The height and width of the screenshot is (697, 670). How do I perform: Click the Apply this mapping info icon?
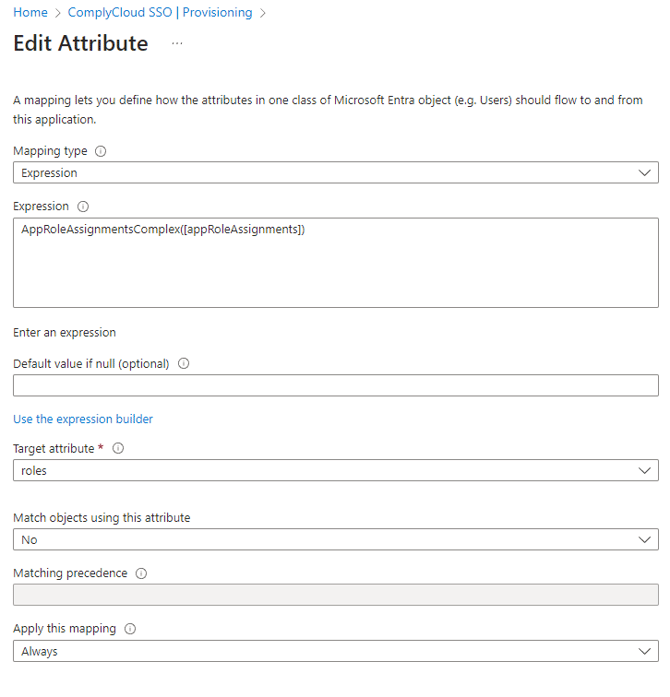click(x=130, y=629)
